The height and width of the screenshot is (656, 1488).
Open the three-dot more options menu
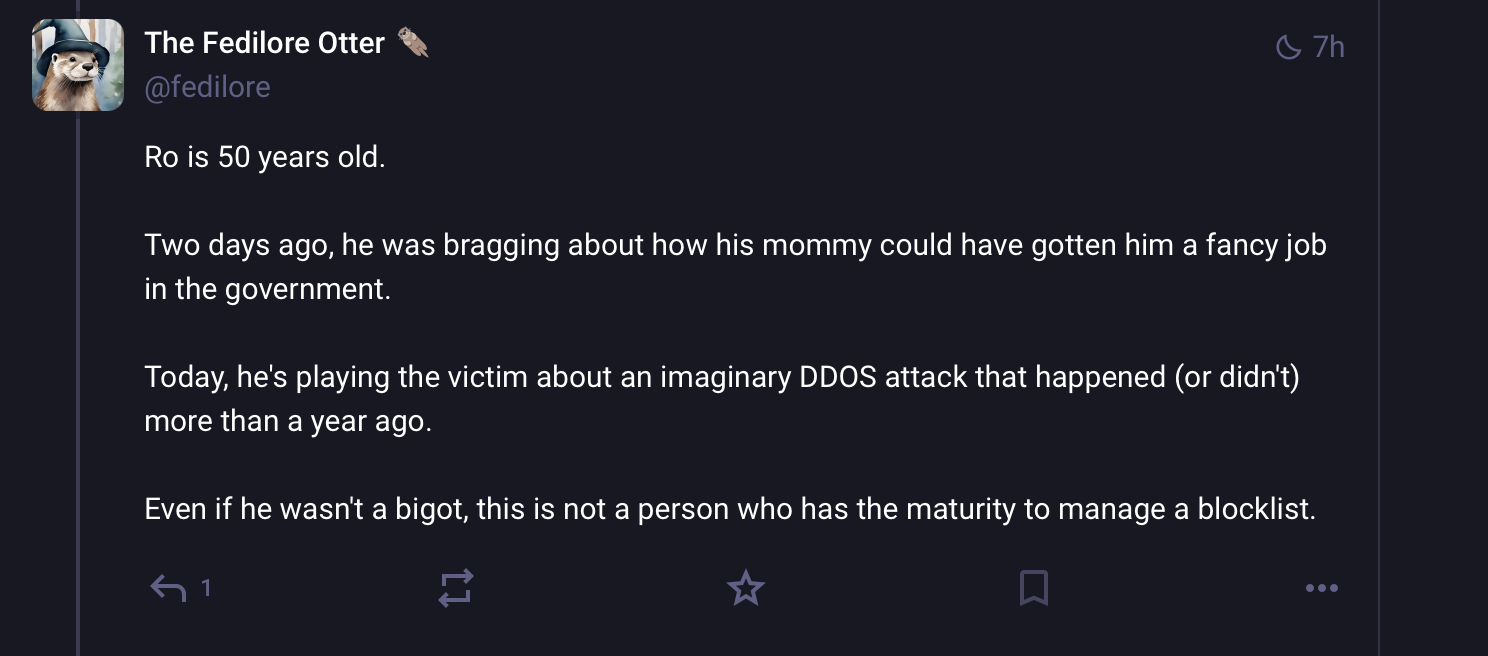pyautogui.click(x=1321, y=588)
